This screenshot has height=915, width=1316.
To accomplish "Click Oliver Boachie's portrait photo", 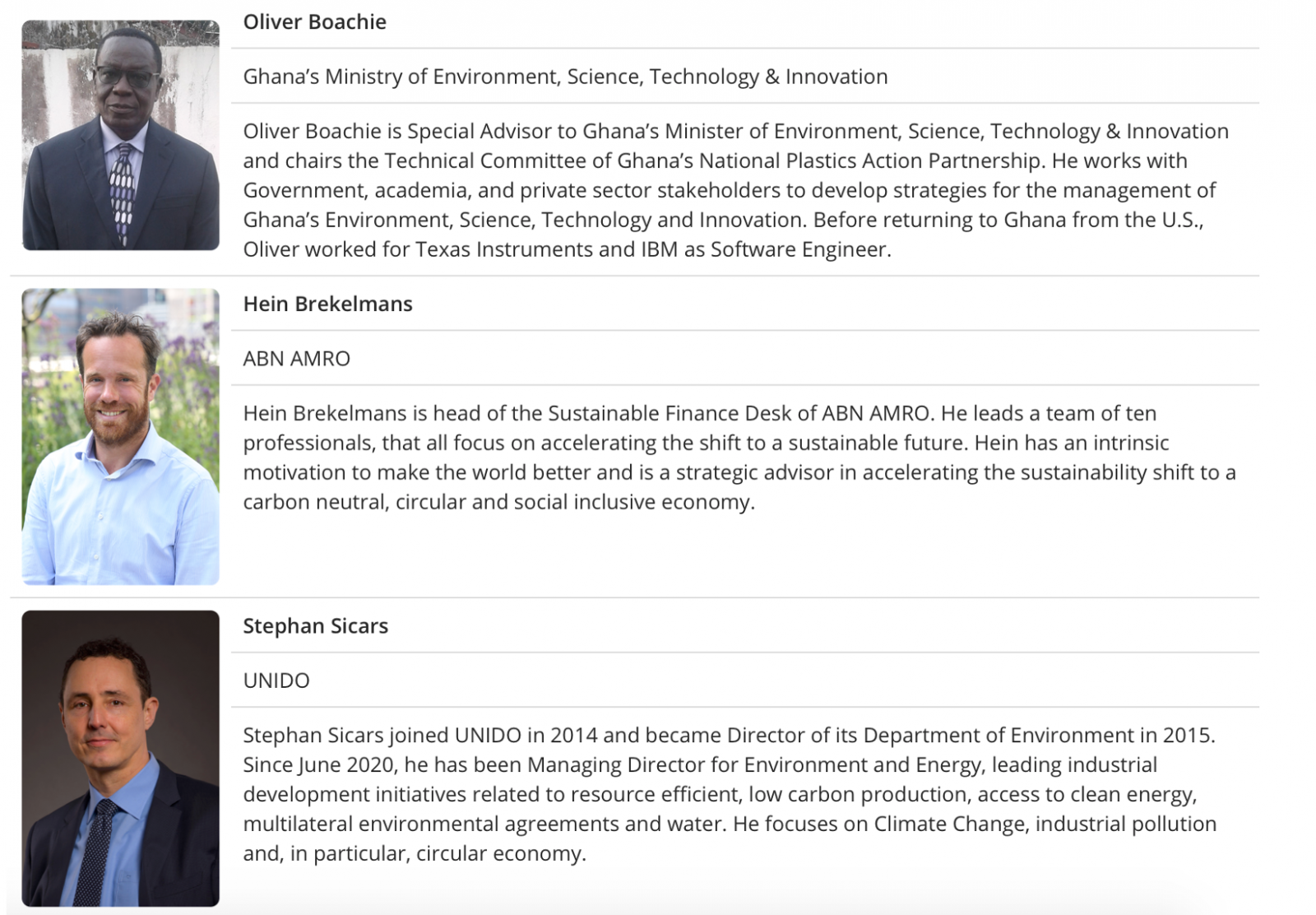I will tap(121, 136).
